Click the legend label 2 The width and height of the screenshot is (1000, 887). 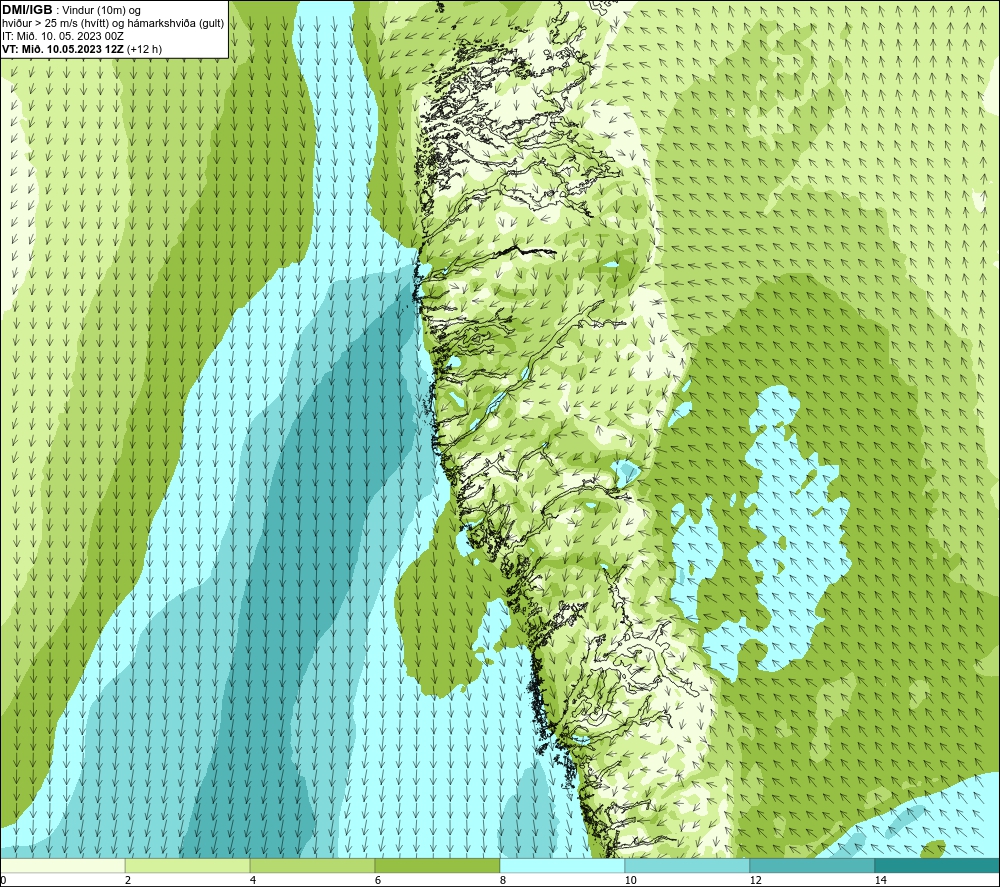pos(128,880)
